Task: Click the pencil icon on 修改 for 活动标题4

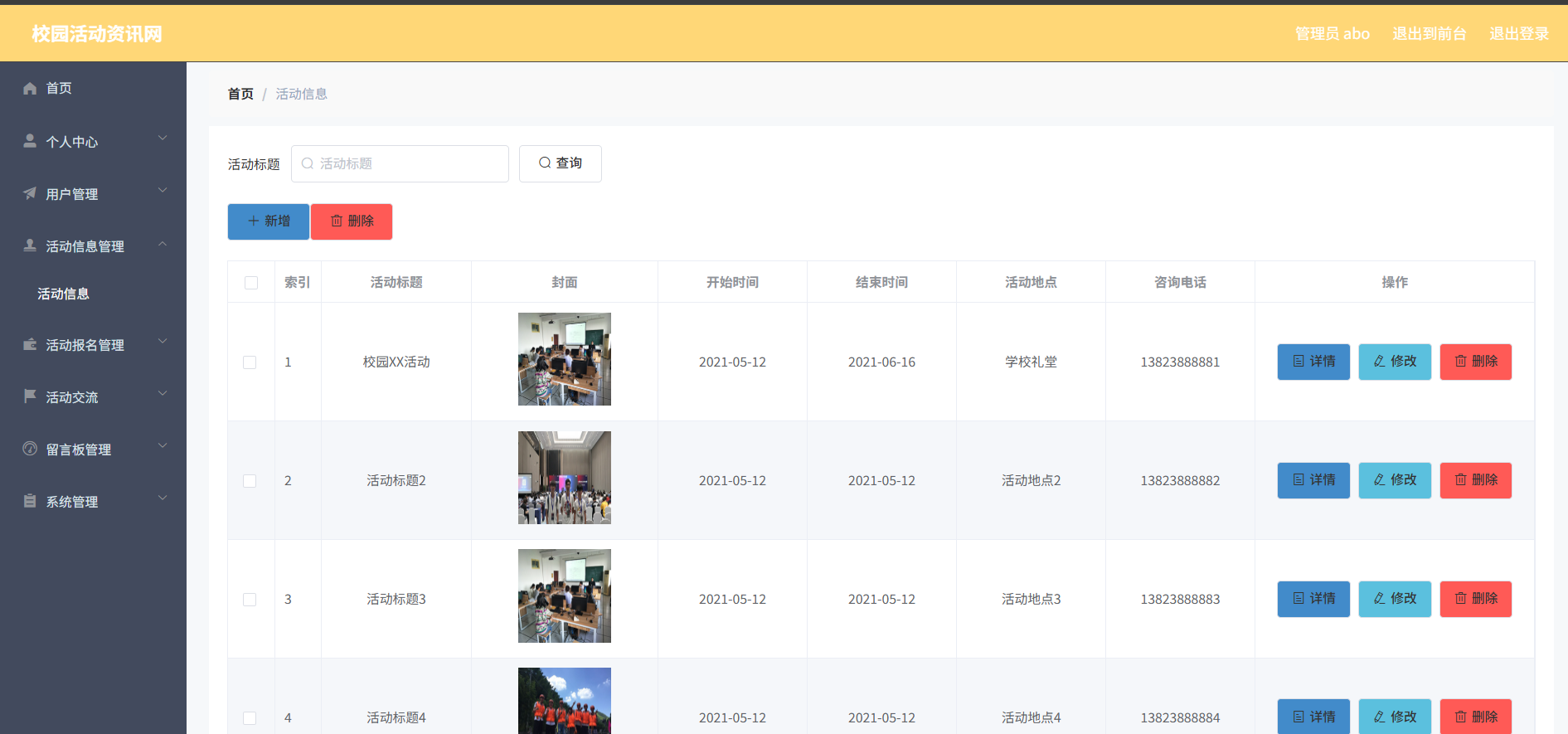Action: pyautogui.click(x=1380, y=717)
